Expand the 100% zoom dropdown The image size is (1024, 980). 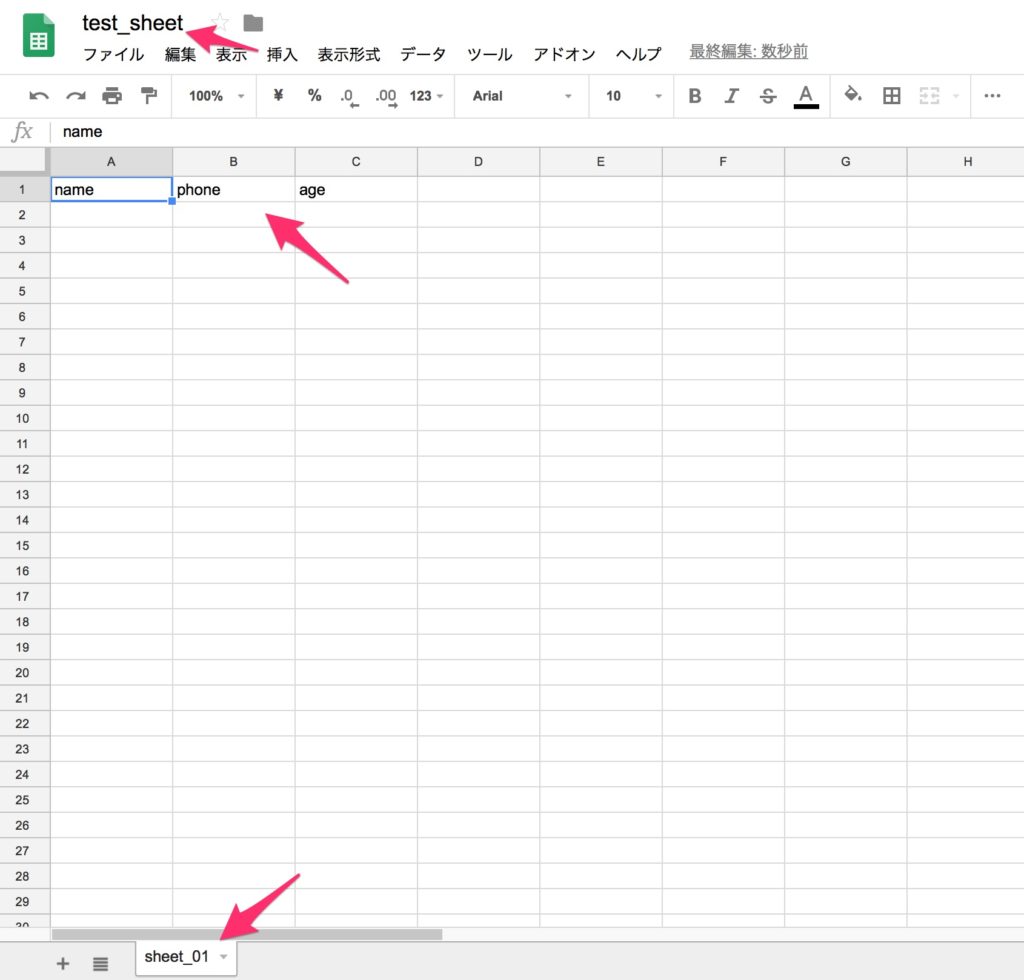[216, 96]
